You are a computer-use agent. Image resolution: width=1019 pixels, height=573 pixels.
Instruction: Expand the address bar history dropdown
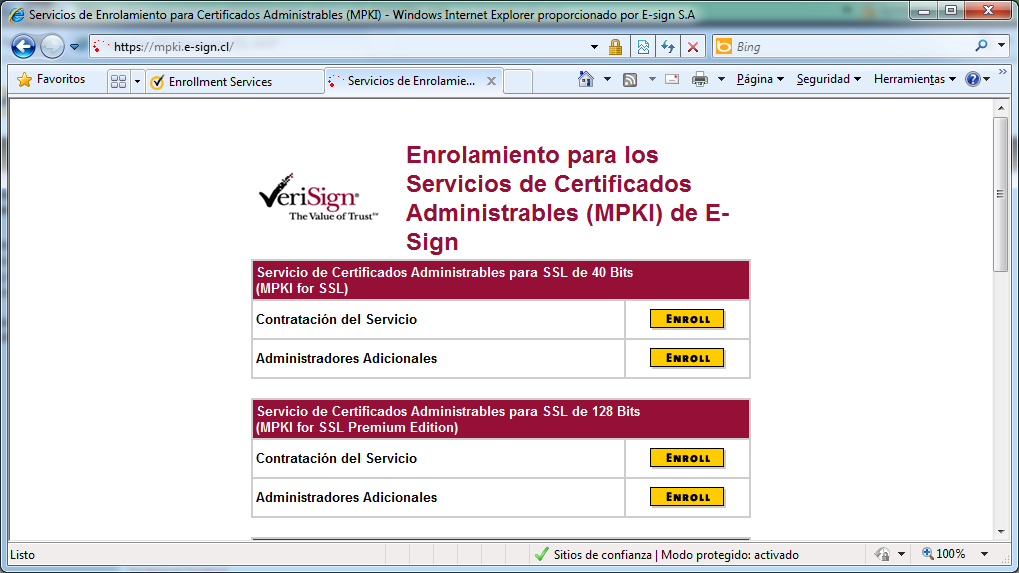pos(594,47)
